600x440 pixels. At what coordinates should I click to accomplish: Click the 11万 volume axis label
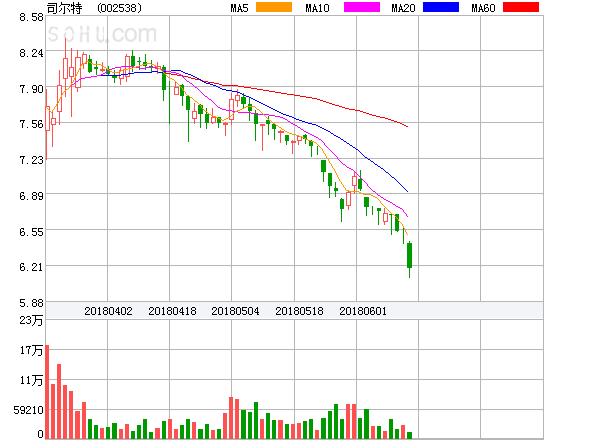pos(31,380)
